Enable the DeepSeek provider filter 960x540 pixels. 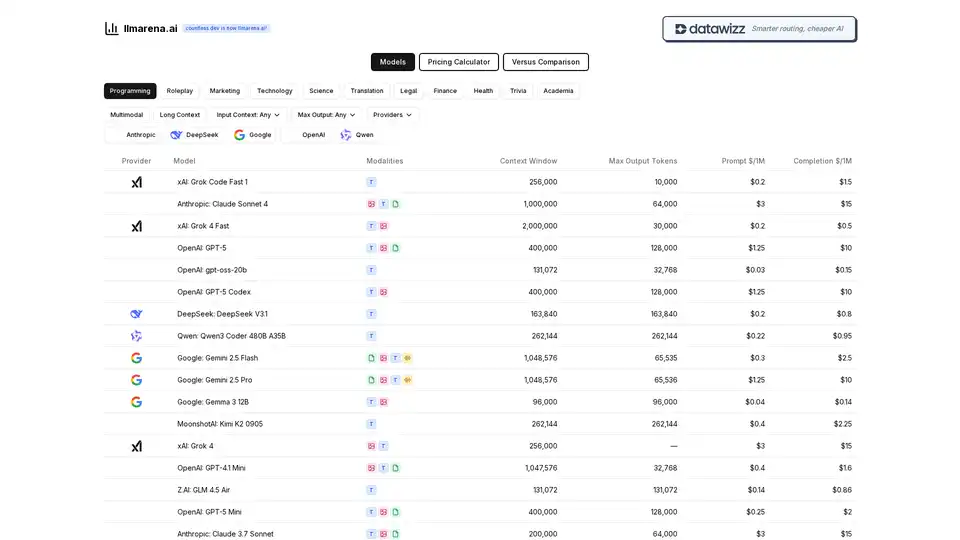click(x=194, y=135)
